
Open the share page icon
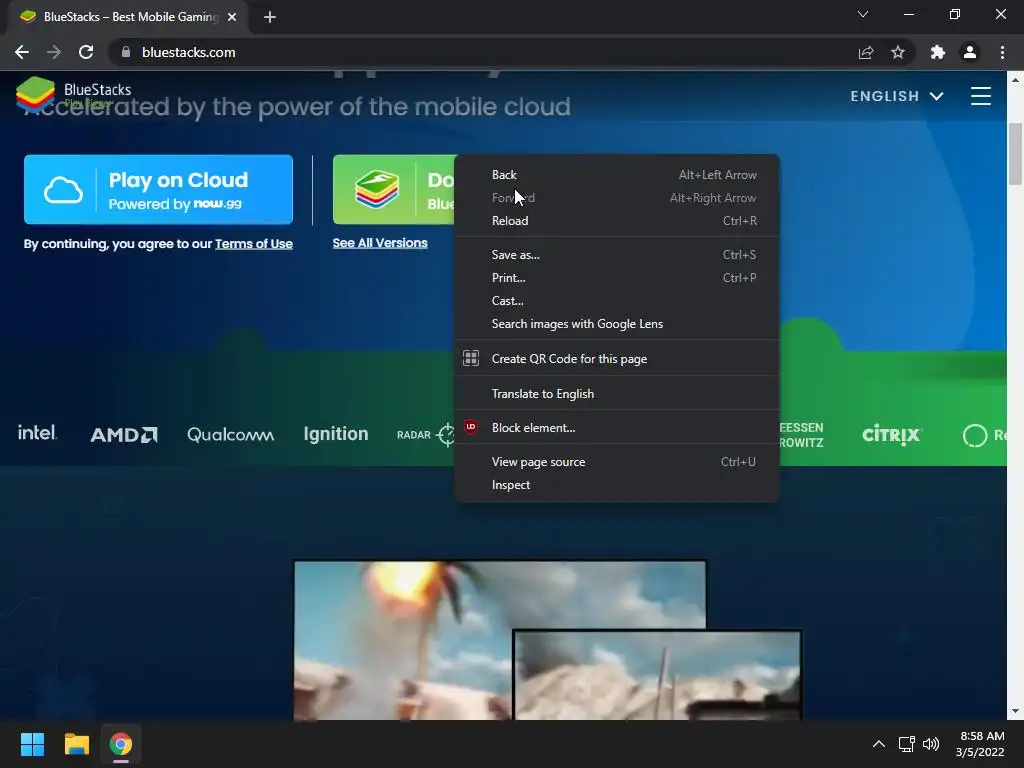coord(866,52)
